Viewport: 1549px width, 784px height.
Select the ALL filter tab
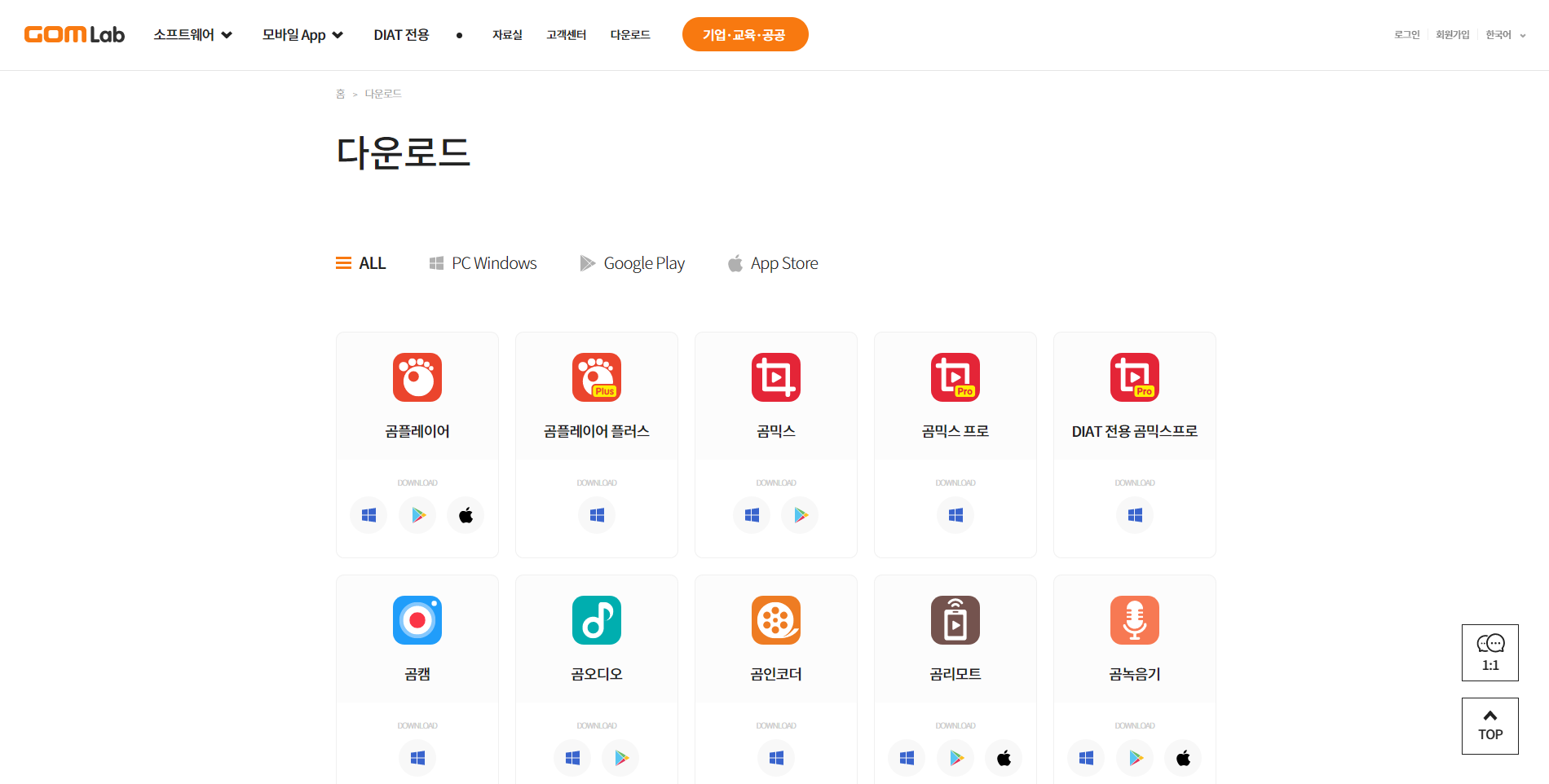pyautogui.click(x=361, y=263)
